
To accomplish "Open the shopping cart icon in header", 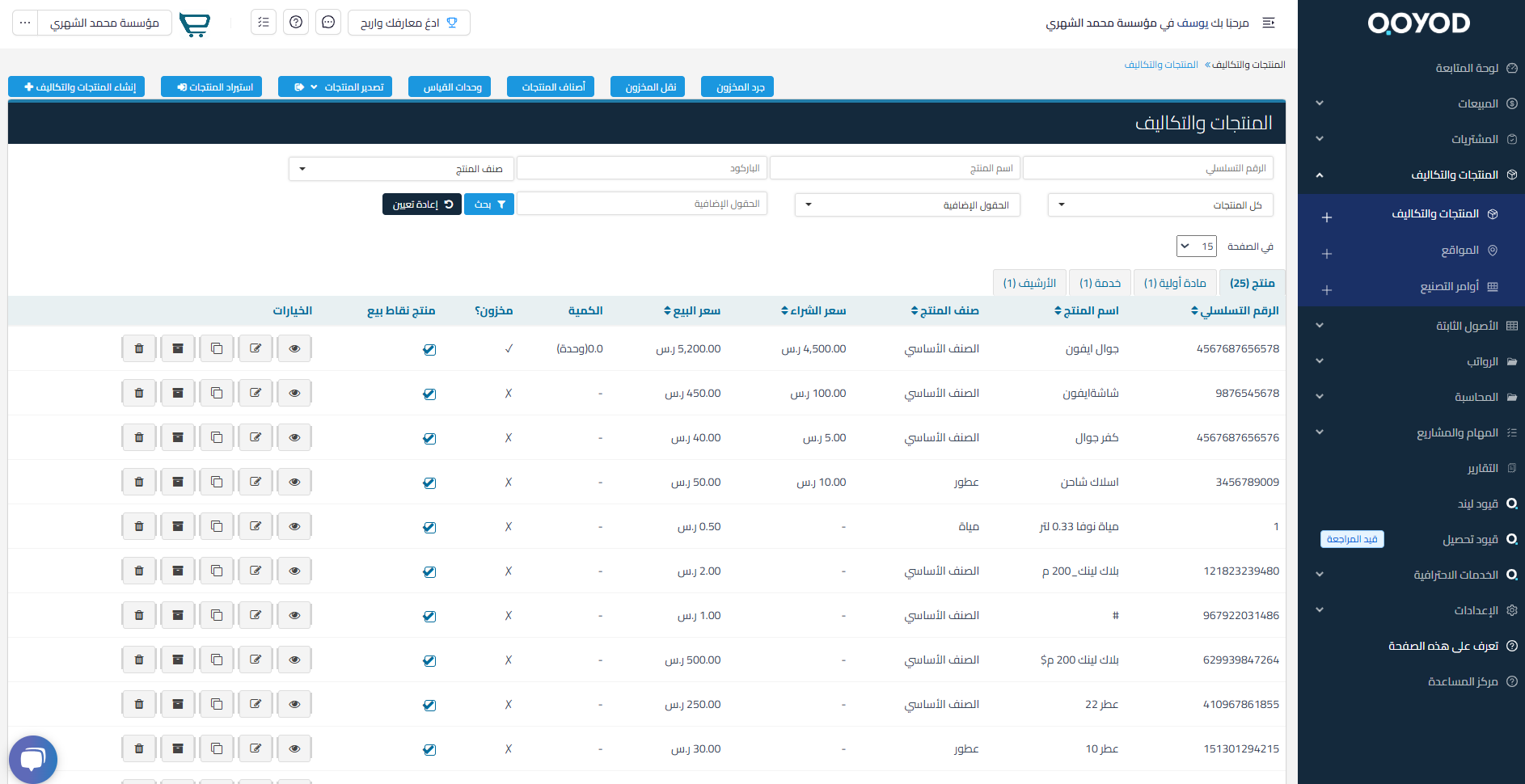I will [x=194, y=23].
